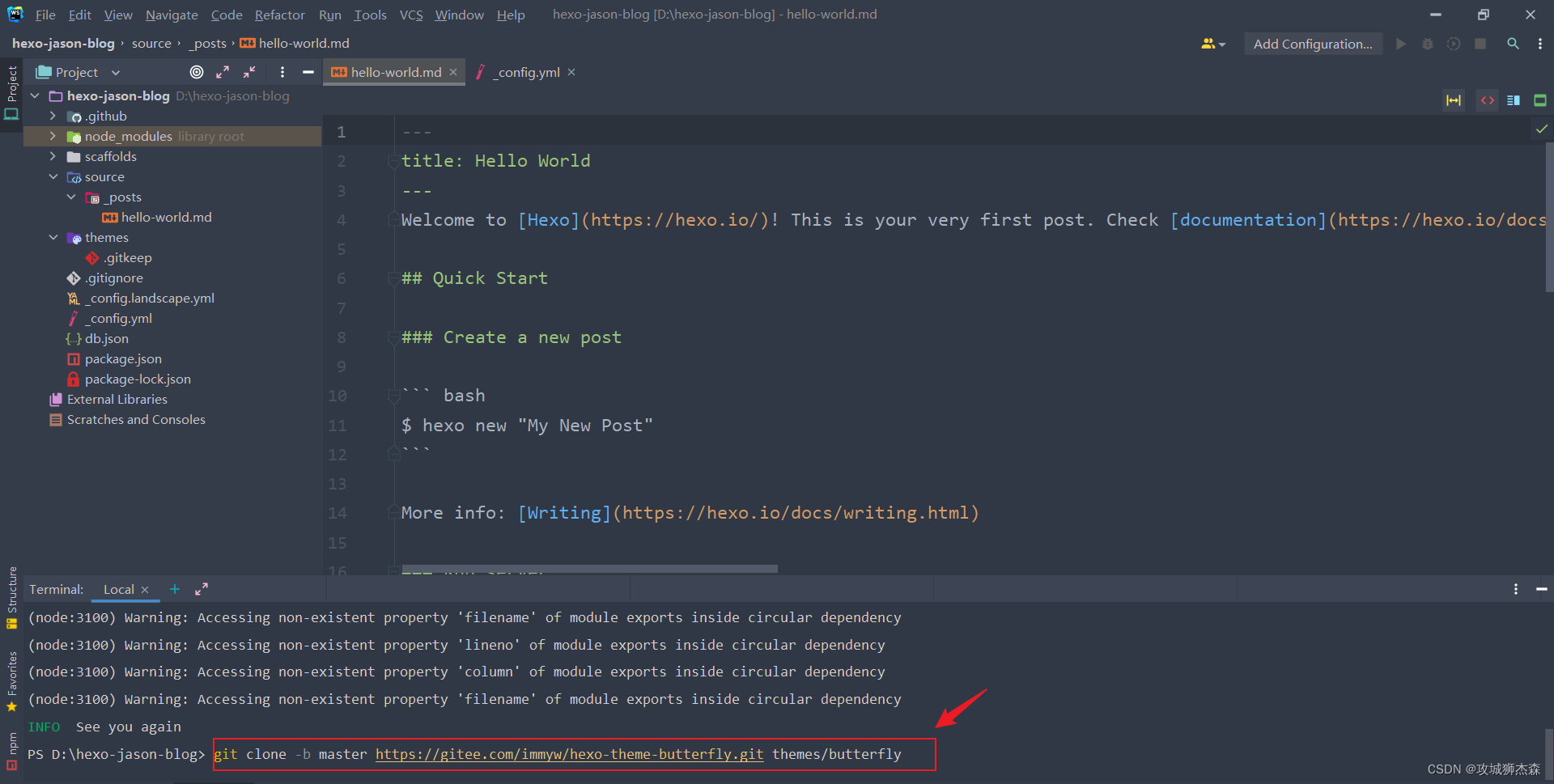Collapse all in Project tree
The image size is (1554, 784).
249,72
